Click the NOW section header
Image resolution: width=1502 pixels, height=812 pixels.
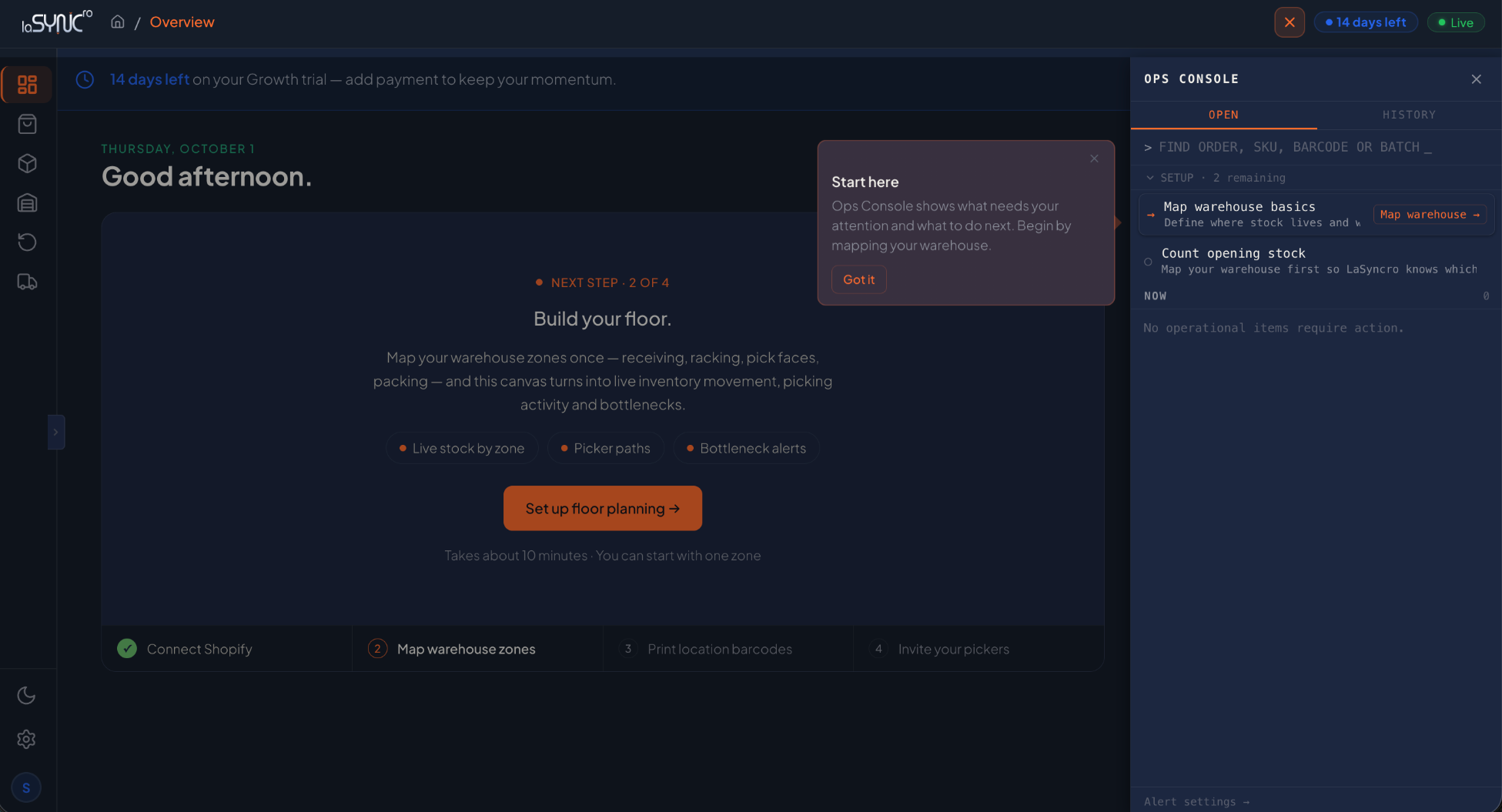(x=1316, y=296)
